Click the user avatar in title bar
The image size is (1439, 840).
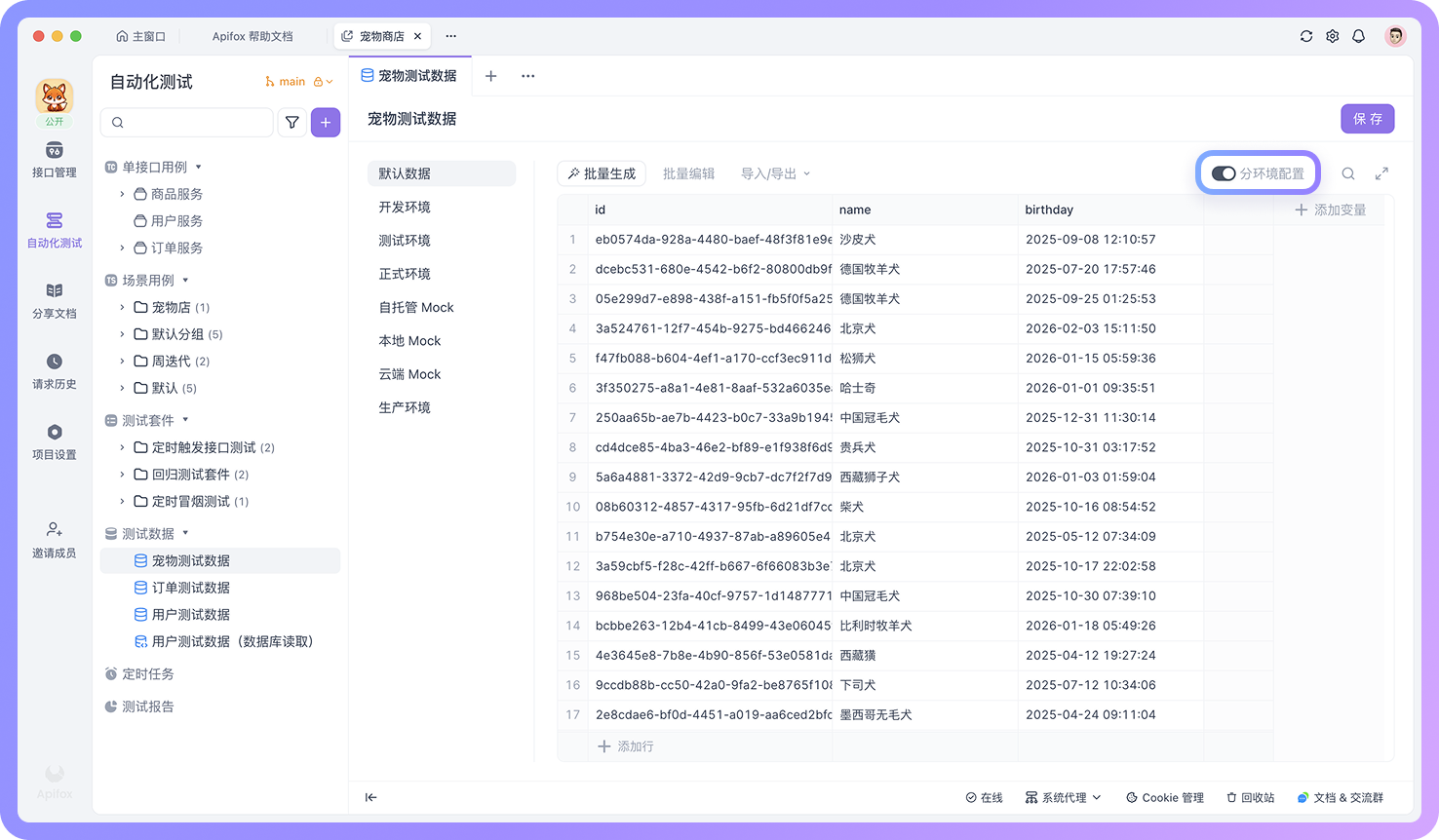pyautogui.click(x=1396, y=36)
